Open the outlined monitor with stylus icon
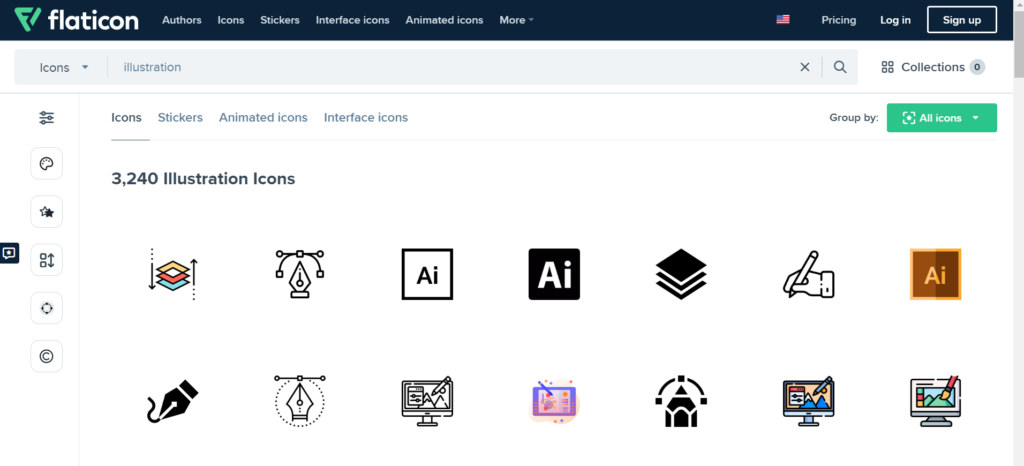Viewport: 1024px width, 466px height. point(427,401)
